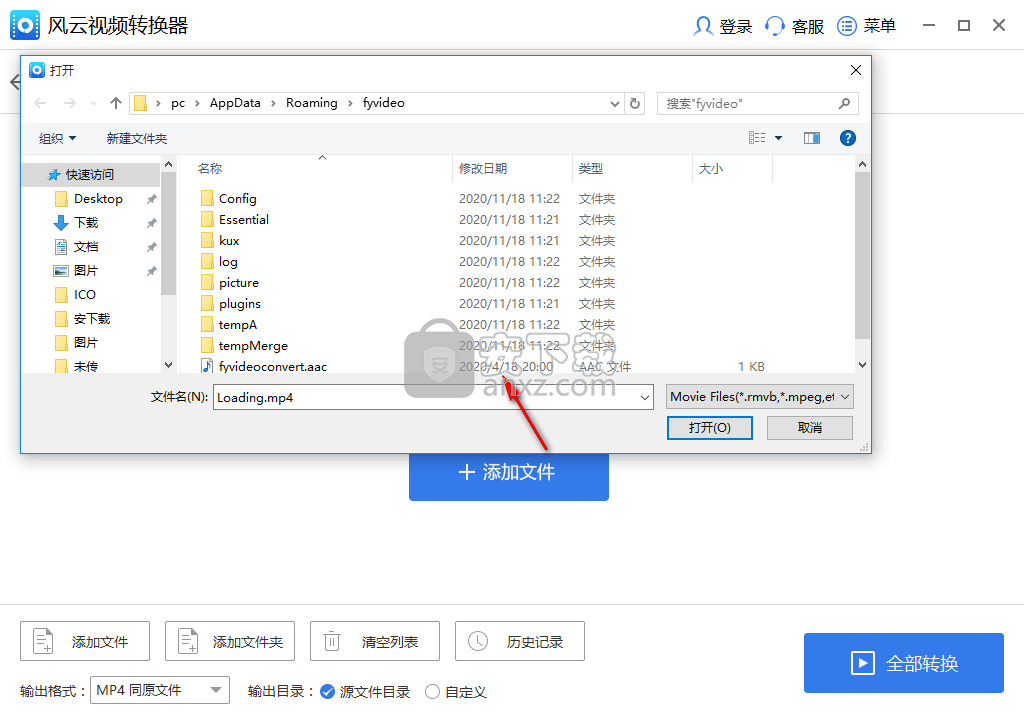This screenshot has height=720, width=1024.
Task: Open 下载 downloads in quick access
Action: point(86,223)
